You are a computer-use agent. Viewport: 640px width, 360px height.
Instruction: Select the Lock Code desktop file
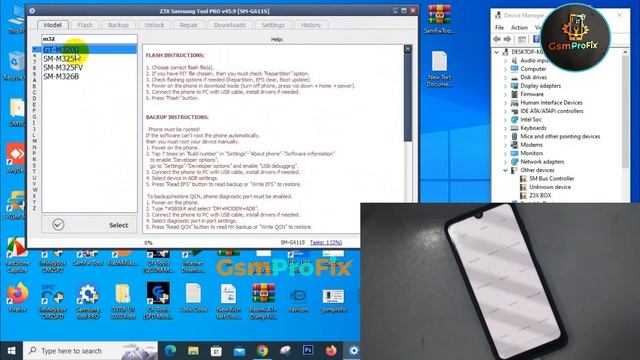pyautogui.click(x=193, y=298)
